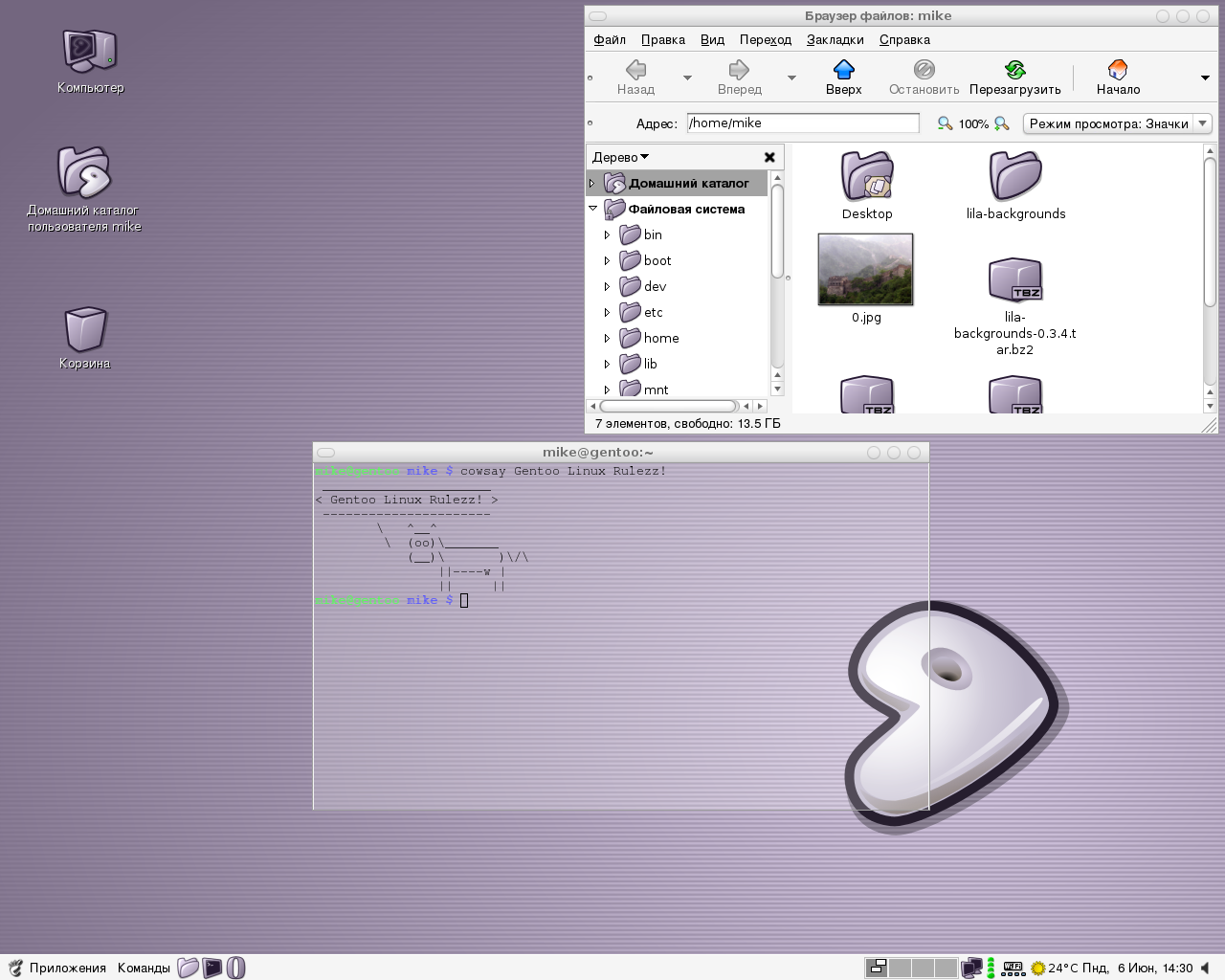Click the WiFi applet in the panel
The image size is (1225, 980).
pos(1013,968)
